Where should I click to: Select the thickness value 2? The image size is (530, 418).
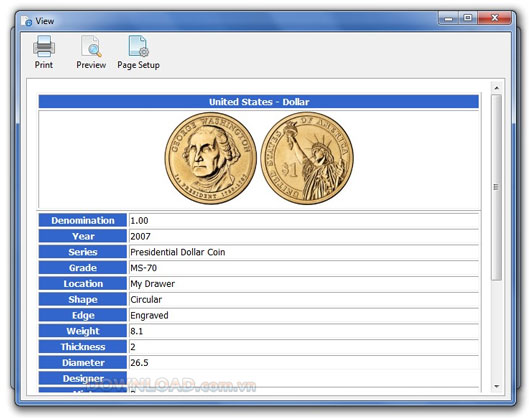pos(133,347)
